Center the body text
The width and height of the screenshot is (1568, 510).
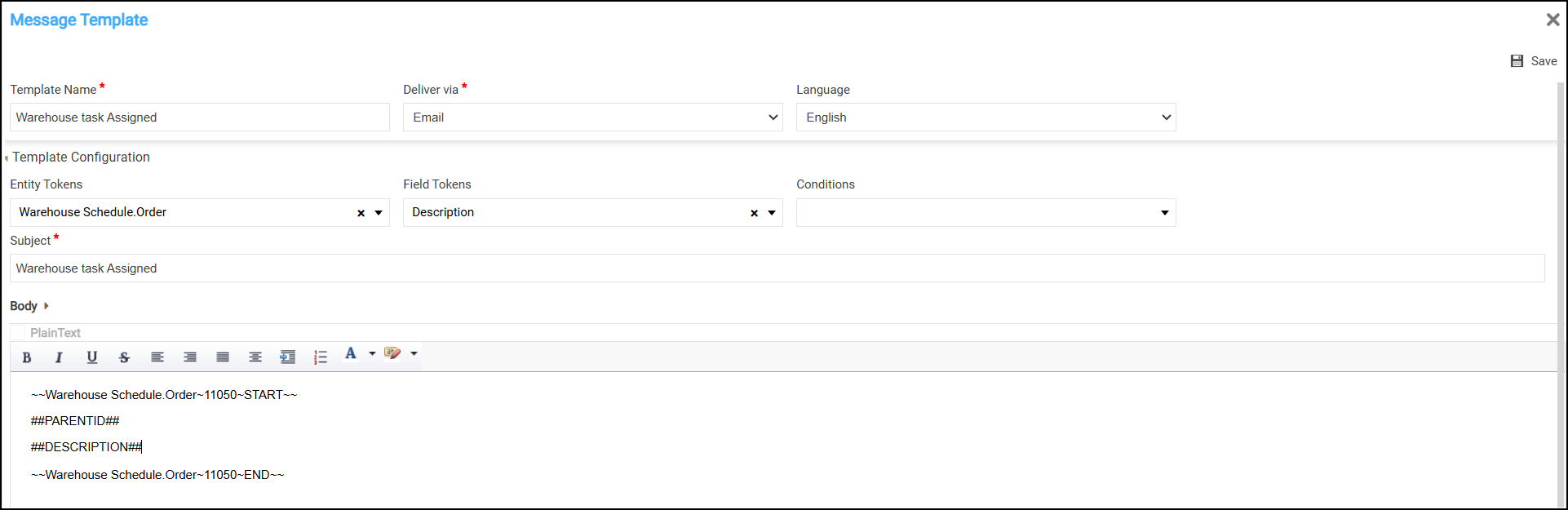255,357
